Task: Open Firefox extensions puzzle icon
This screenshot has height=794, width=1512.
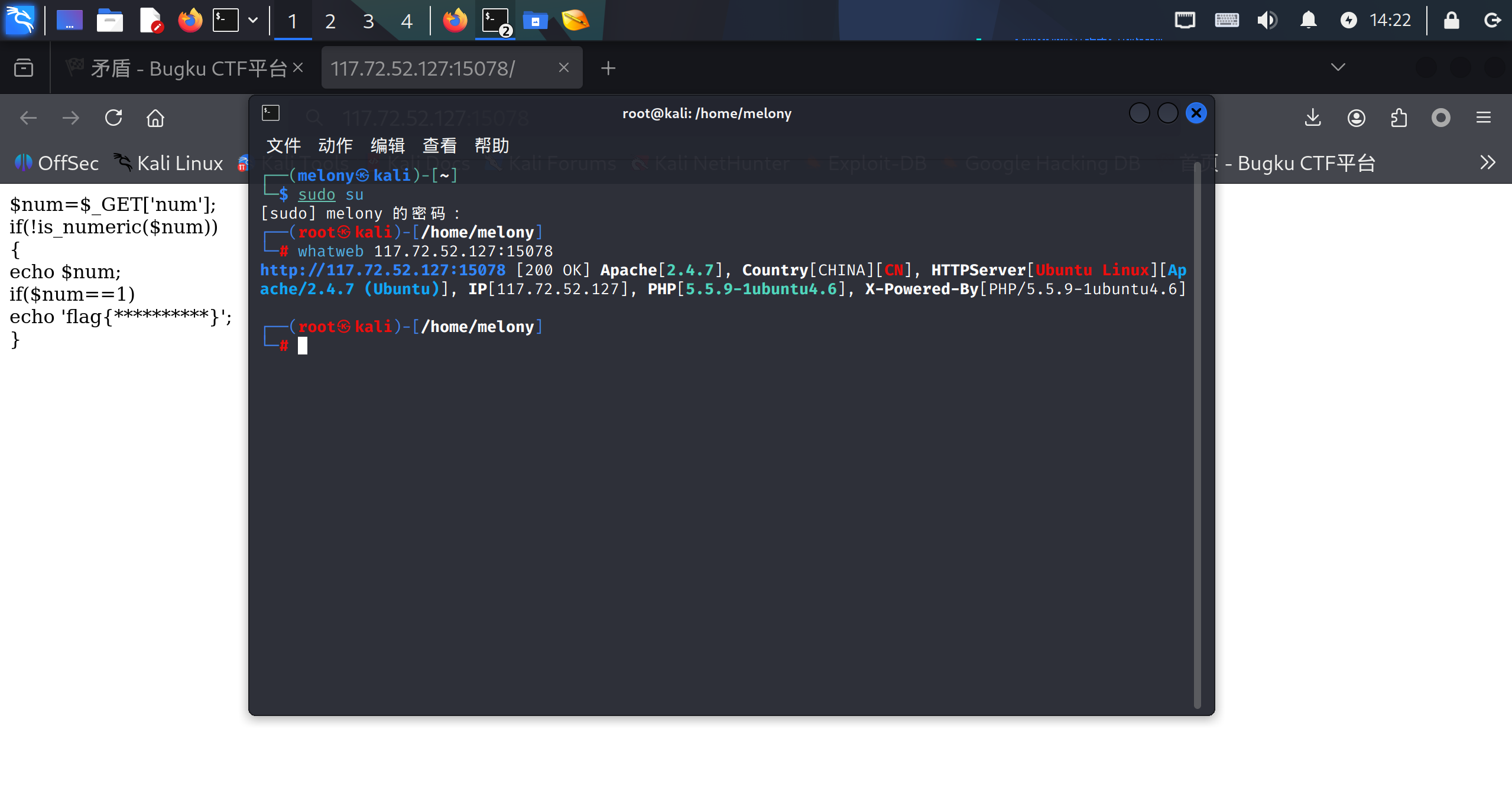Action: (1399, 118)
